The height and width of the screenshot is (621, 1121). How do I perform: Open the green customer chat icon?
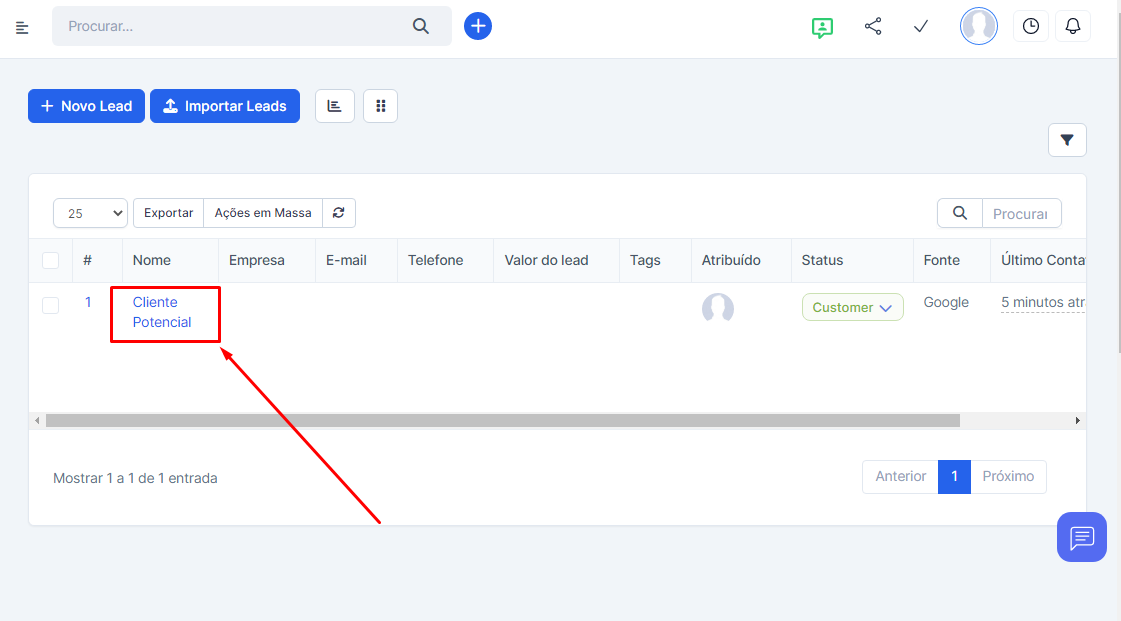click(822, 27)
